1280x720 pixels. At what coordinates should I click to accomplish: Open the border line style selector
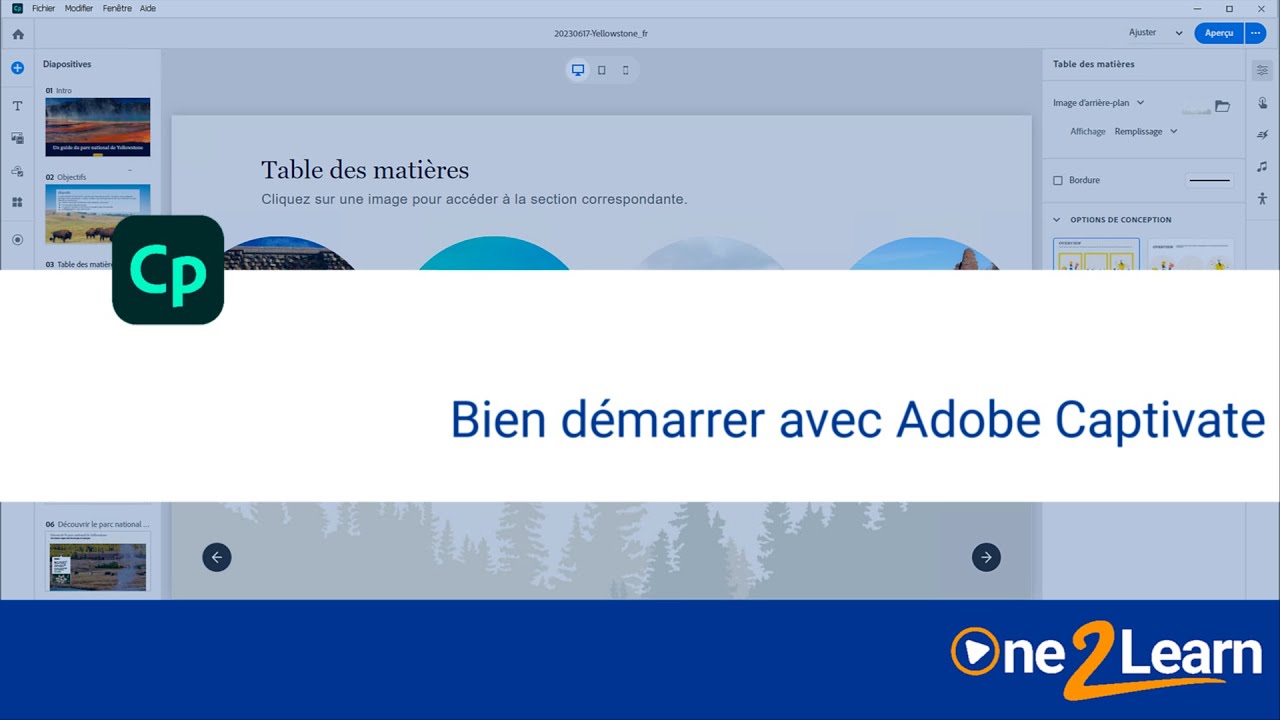(x=1210, y=181)
